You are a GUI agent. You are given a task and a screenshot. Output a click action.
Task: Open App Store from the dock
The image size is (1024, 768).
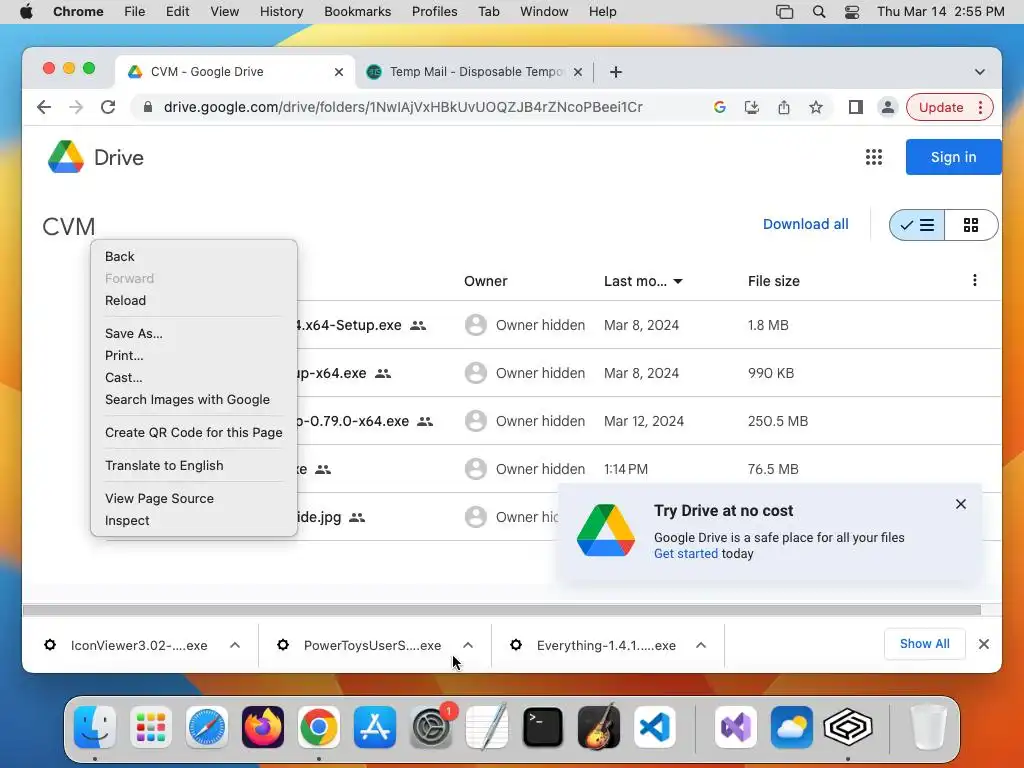pyautogui.click(x=375, y=726)
